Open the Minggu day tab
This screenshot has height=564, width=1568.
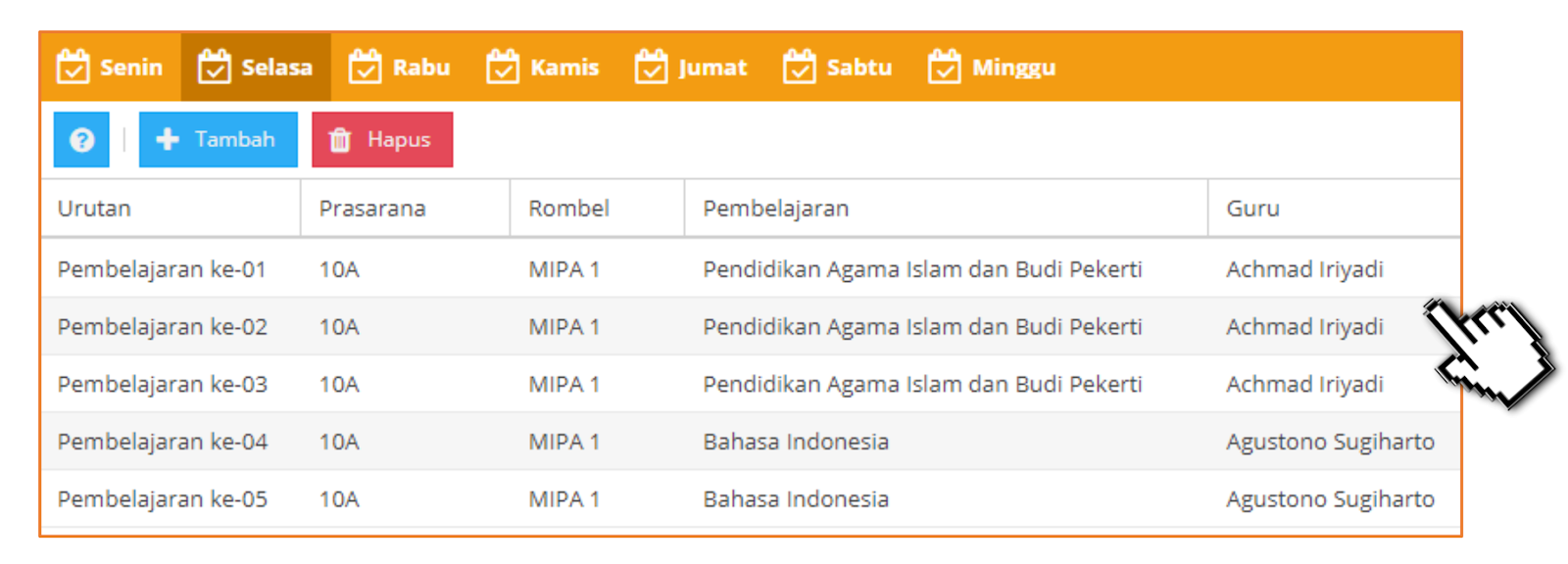pos(992,67)
